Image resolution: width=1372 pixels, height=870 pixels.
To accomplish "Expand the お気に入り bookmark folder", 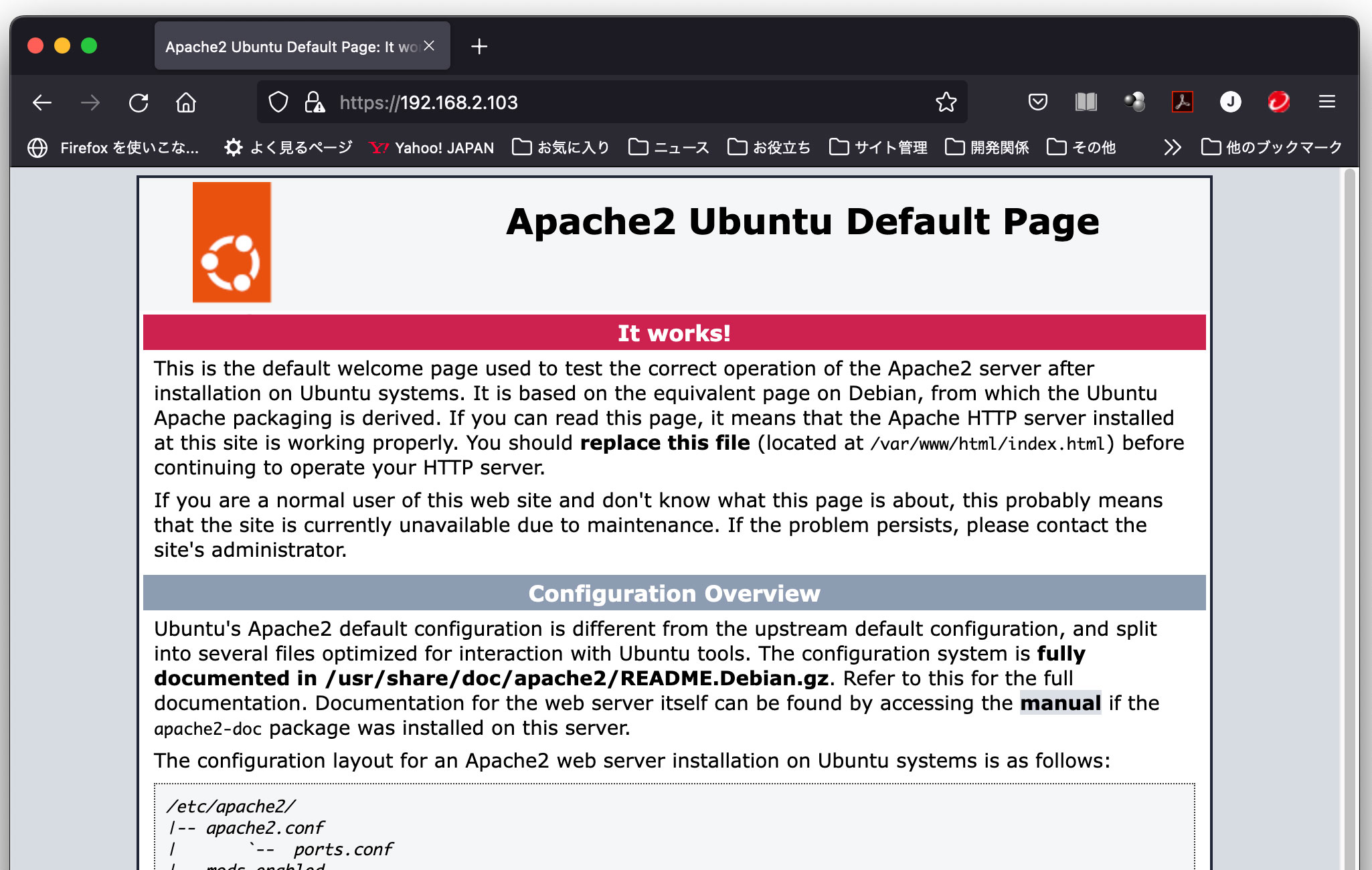I will click(561, 147).
